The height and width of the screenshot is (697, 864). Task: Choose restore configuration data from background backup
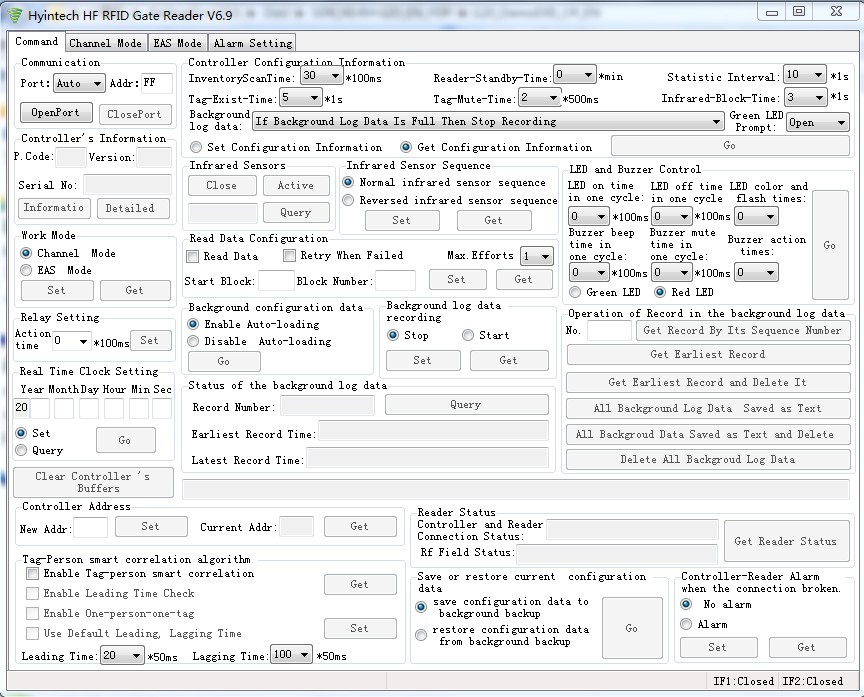[x=502, y=635]
